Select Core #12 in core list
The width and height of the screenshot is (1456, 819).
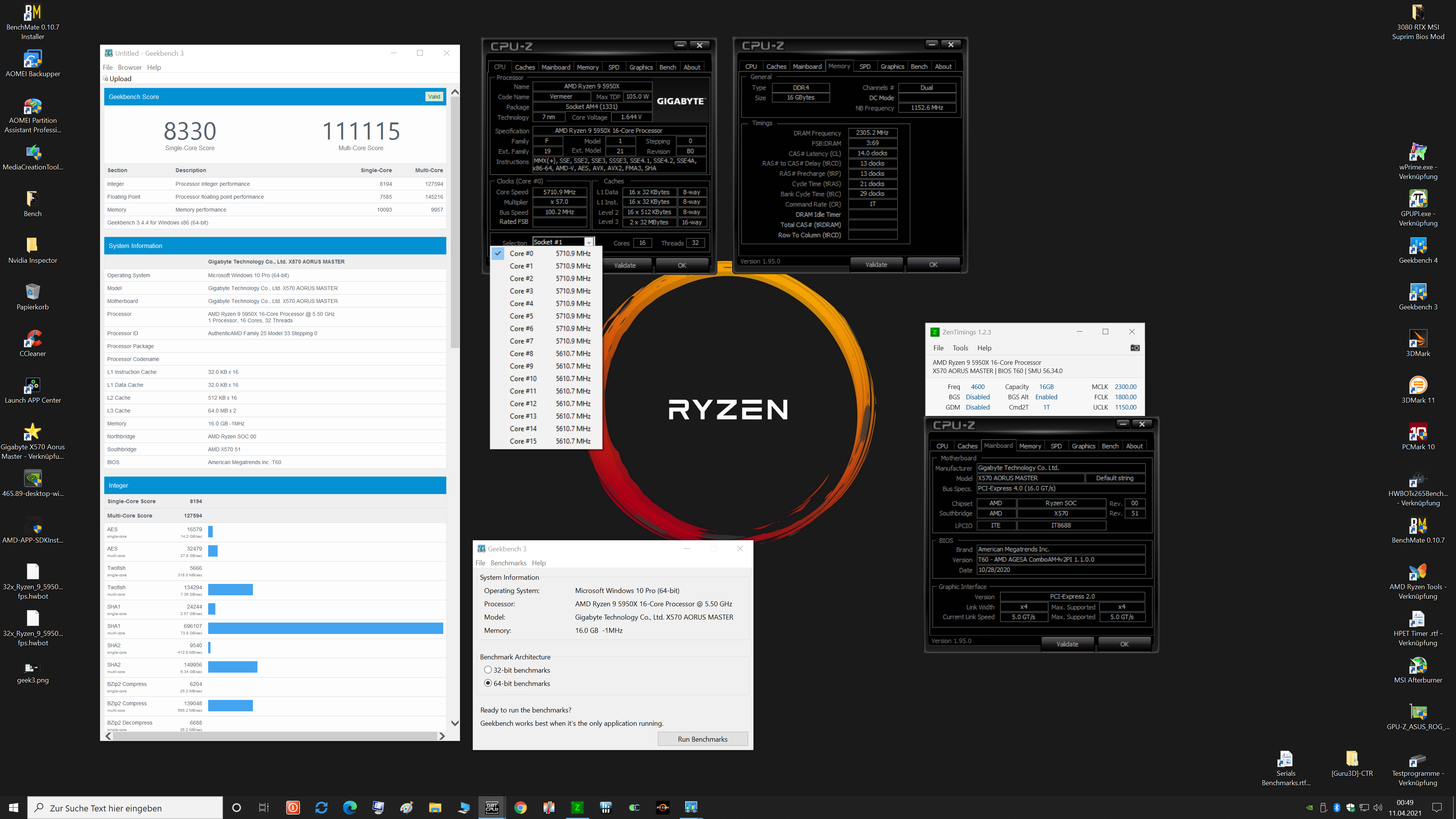click(x=546, y=403)
